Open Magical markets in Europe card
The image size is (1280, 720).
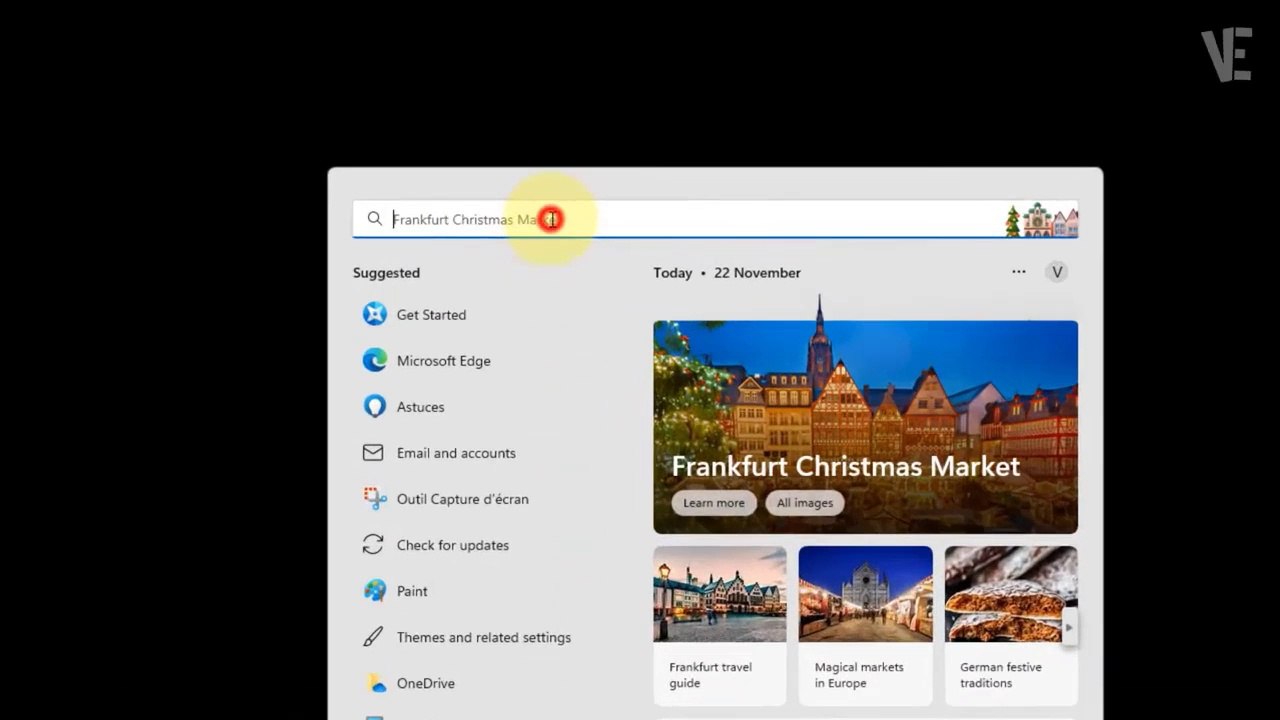[865, 625]
